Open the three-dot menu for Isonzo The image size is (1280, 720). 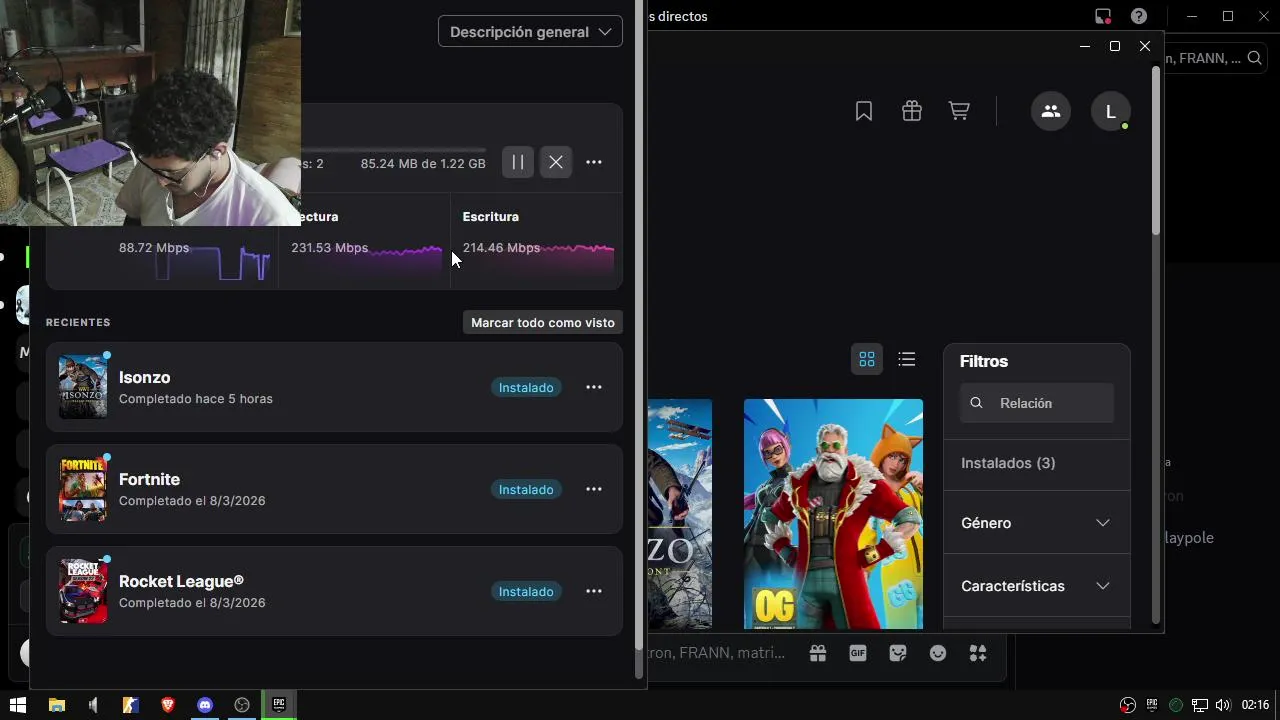click(x=594, y=387)
